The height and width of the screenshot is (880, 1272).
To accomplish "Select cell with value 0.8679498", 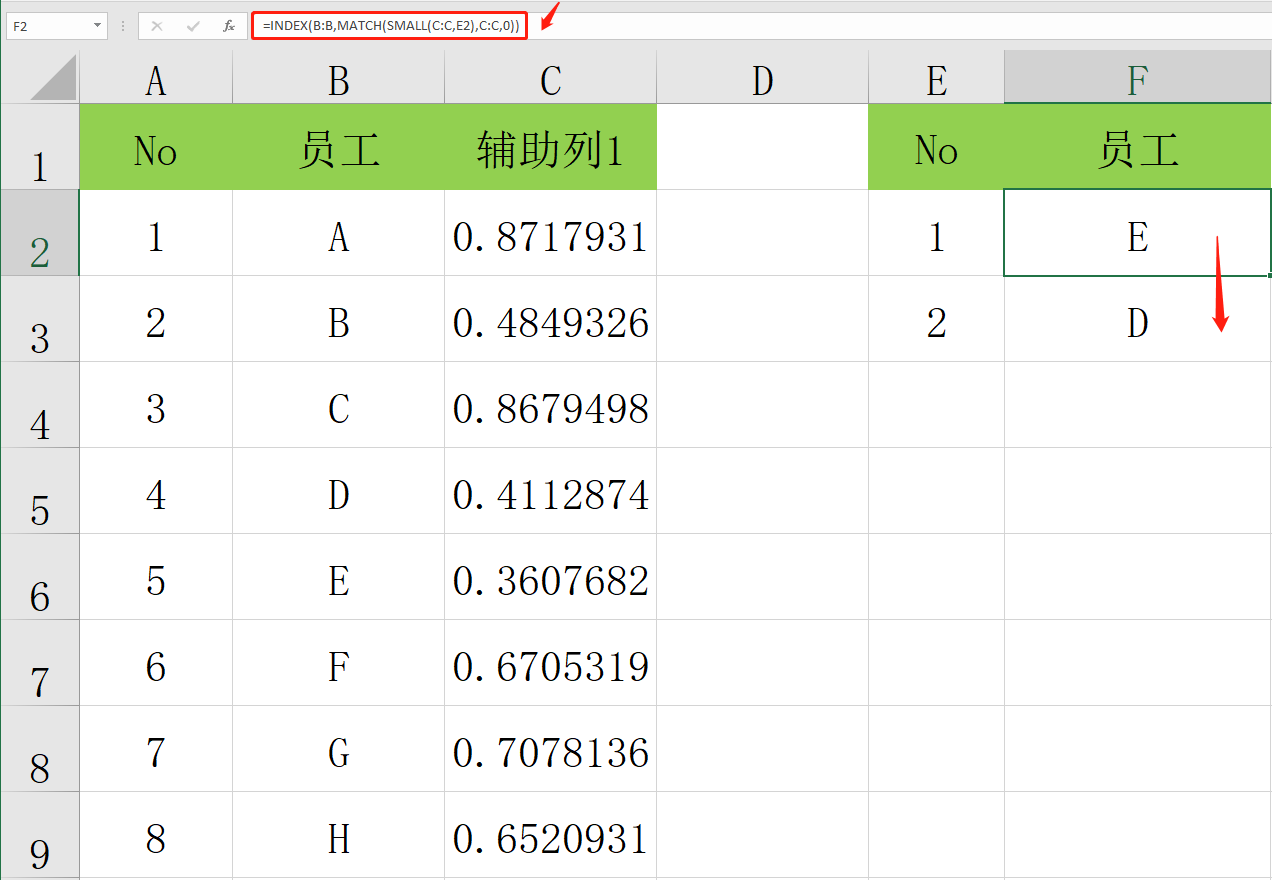I will (551, 405).
